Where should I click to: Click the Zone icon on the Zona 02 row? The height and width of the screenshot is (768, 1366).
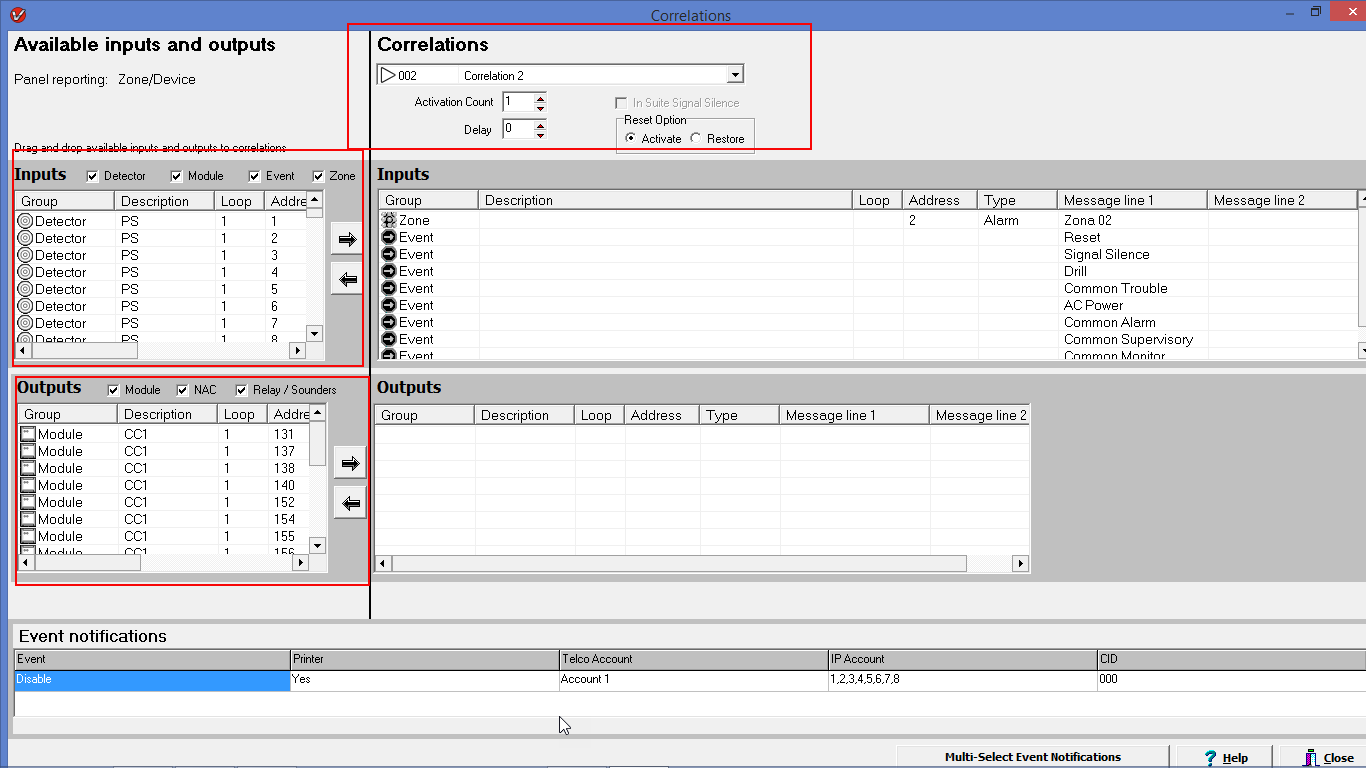coord(387,220)
